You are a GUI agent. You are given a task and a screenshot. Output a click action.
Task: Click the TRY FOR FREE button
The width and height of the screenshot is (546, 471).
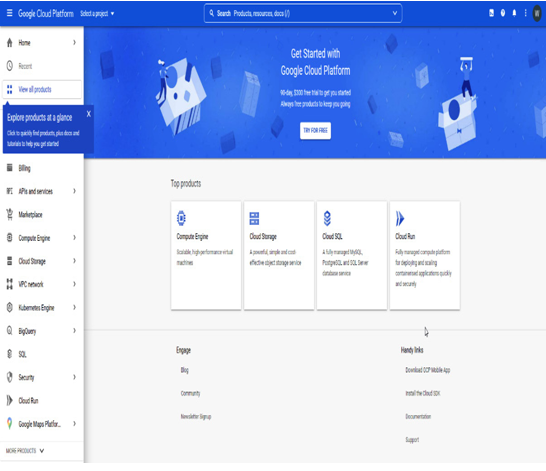click(315, 131)
